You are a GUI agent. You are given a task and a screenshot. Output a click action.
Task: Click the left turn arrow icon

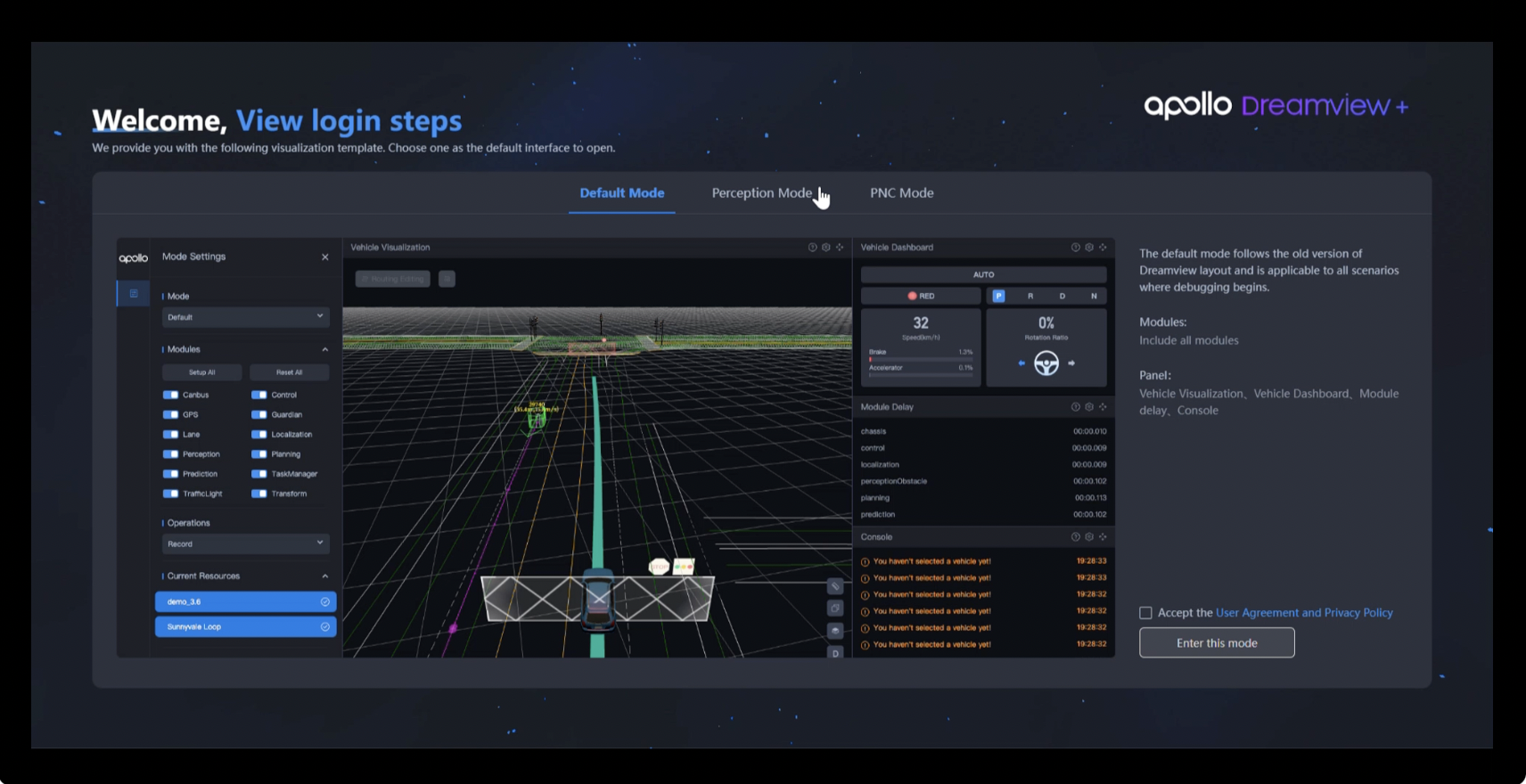click(x=1021, y=363)
